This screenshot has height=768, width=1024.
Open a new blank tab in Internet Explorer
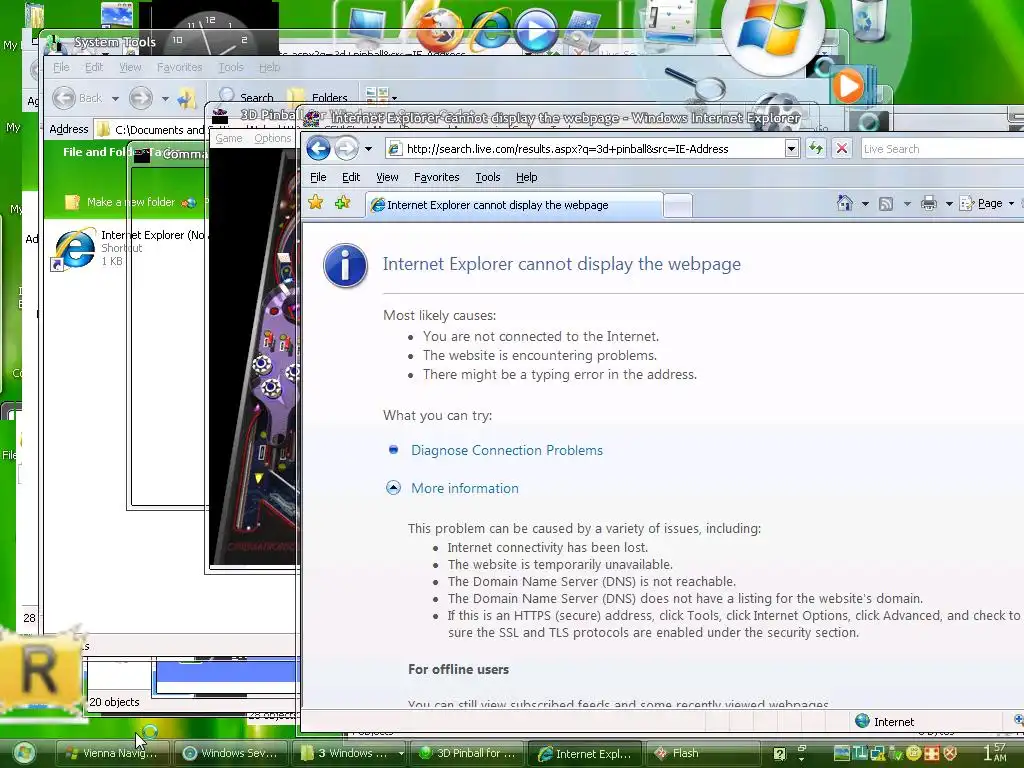click(x=678, y=206)
